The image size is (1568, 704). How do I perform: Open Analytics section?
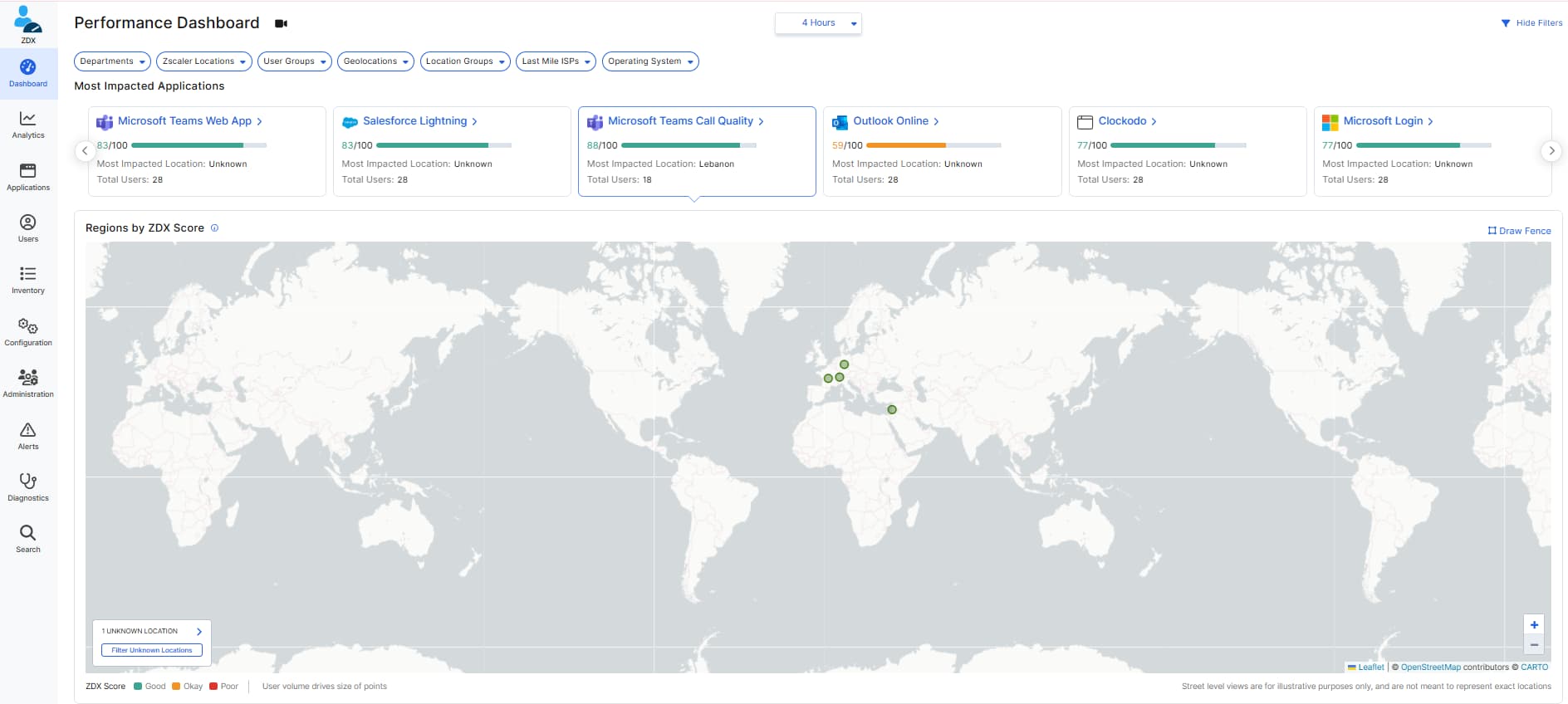(x=28, y=125)
